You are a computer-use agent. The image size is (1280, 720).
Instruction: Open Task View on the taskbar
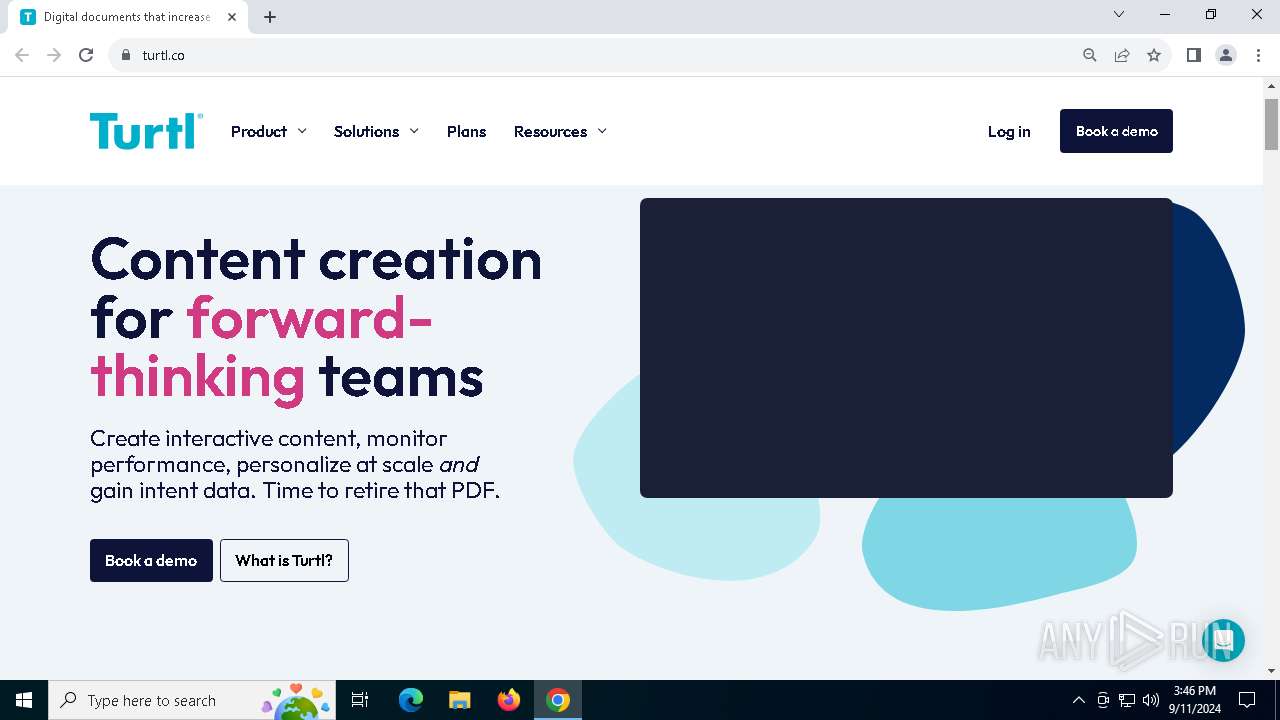point(360,700)
